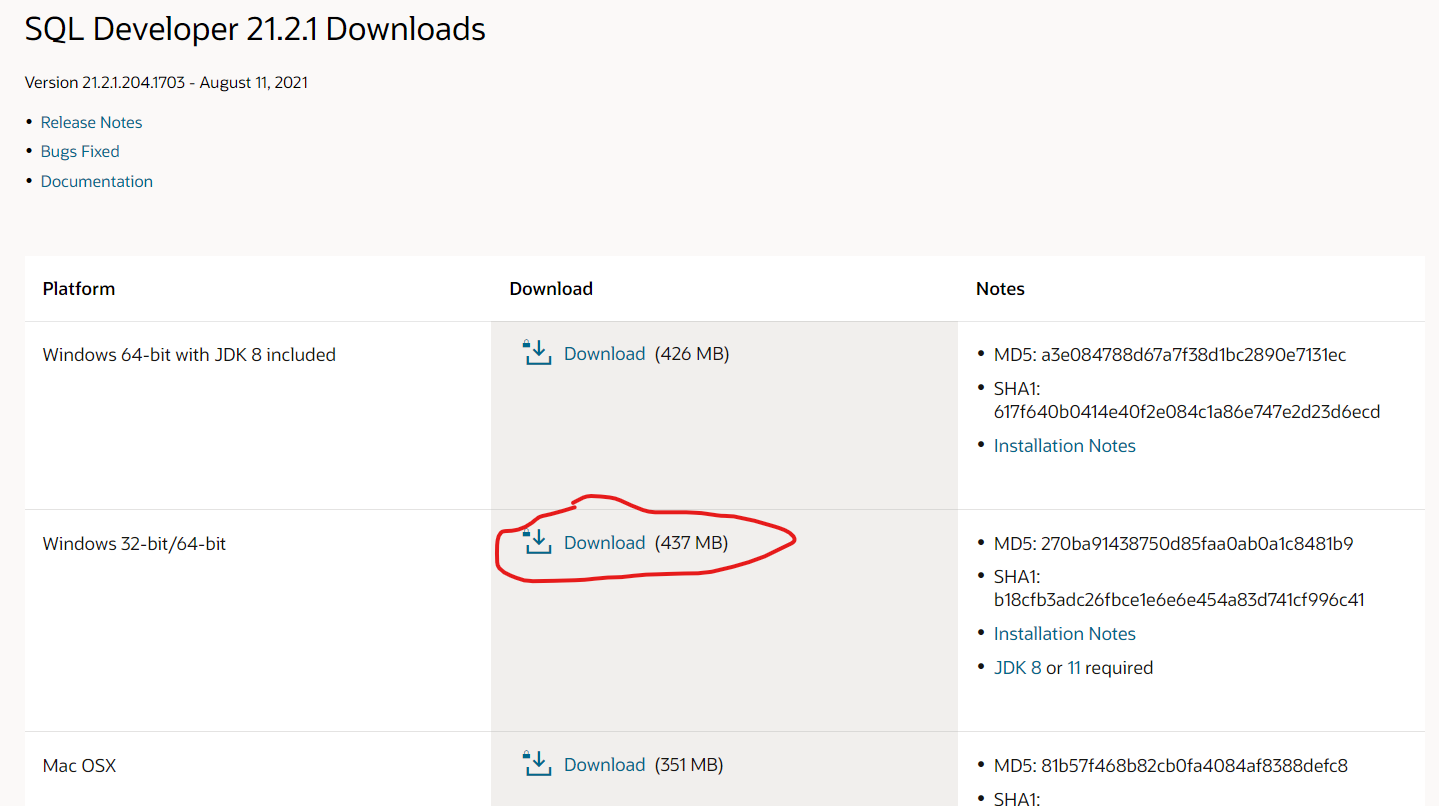Image resolution: width=1439 pixels, height=806 pixels.
Task: Click MD5 270ba91438750d85faa0ab0a1c8481b9 text
Action: pyautogui.click(x=1173, y=544)
